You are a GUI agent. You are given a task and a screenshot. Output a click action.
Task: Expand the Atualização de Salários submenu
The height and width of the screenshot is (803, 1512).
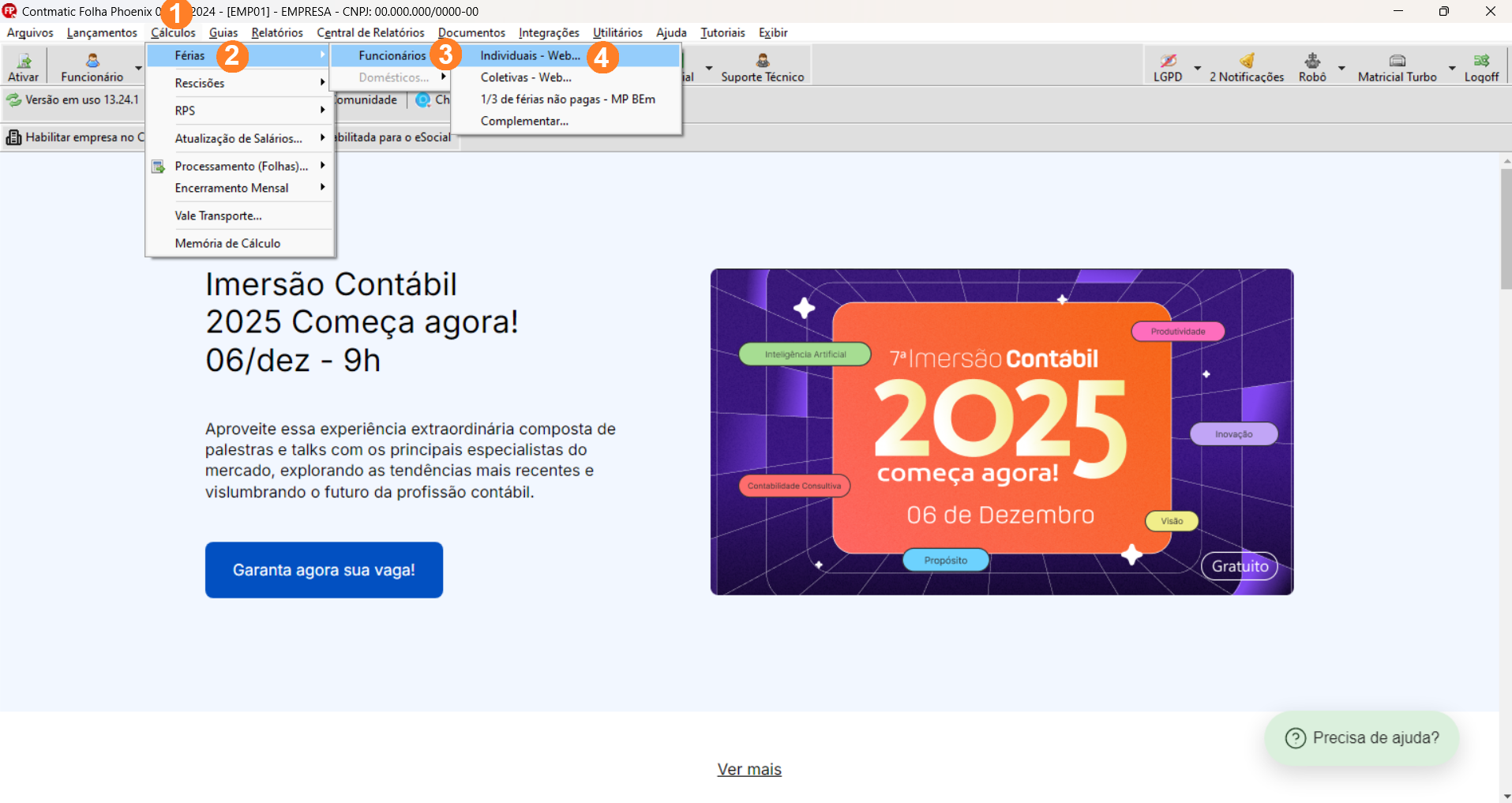tap(240, 138)
